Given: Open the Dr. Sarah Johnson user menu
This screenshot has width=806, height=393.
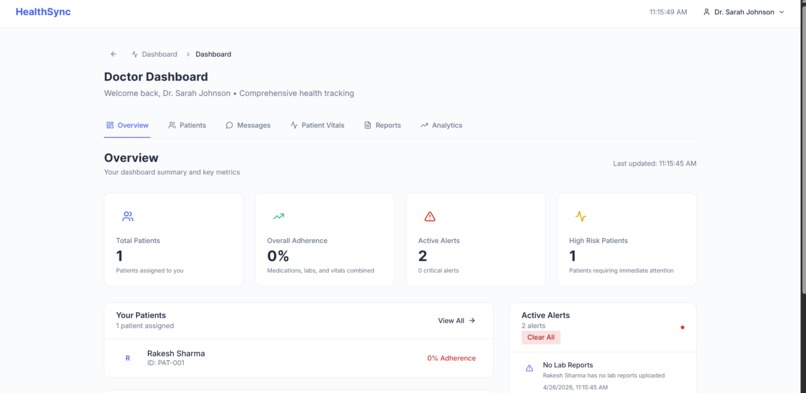Looking at the screenshot, I should (744, 12).
